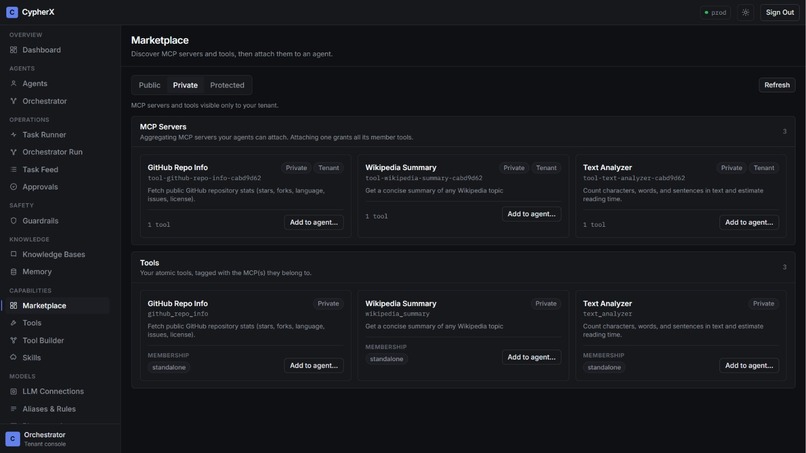
Task: Click the Aliases & Rules sidebar icon
Action: coord(13,409)
